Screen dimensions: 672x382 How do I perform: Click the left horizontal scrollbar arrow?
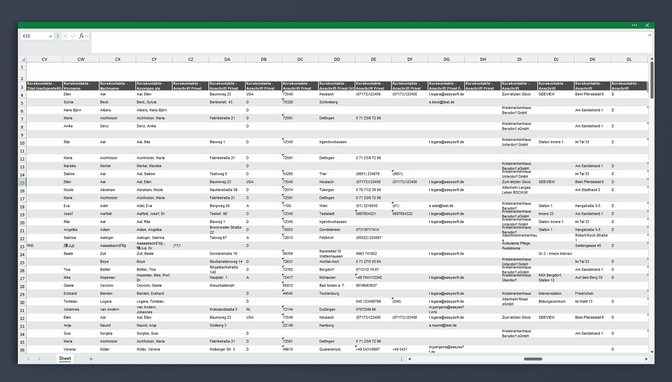[409, 359]
